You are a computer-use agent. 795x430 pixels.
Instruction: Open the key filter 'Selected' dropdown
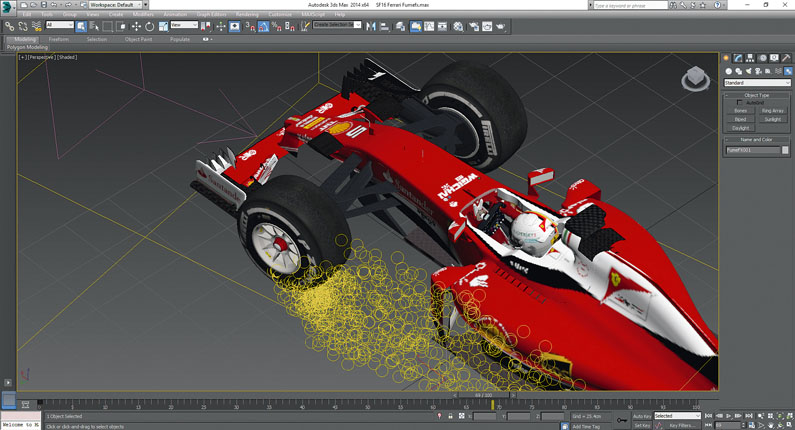(x=677, y=416)
